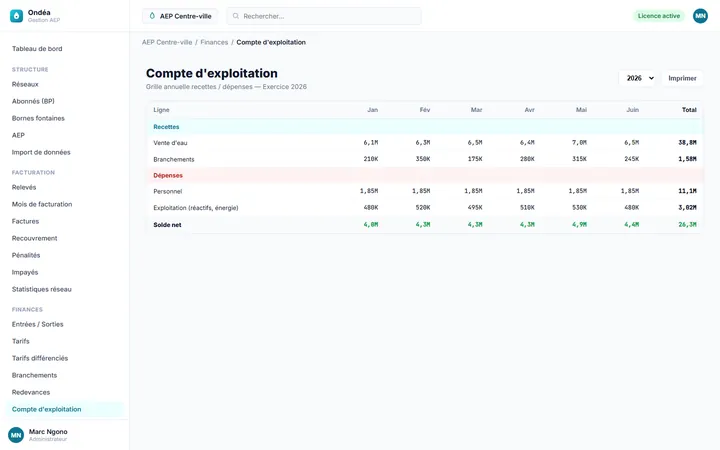The image size is (720, 450).
Task: Open the AEP Centre-ville network selector
Action: (x=180, y=16)
